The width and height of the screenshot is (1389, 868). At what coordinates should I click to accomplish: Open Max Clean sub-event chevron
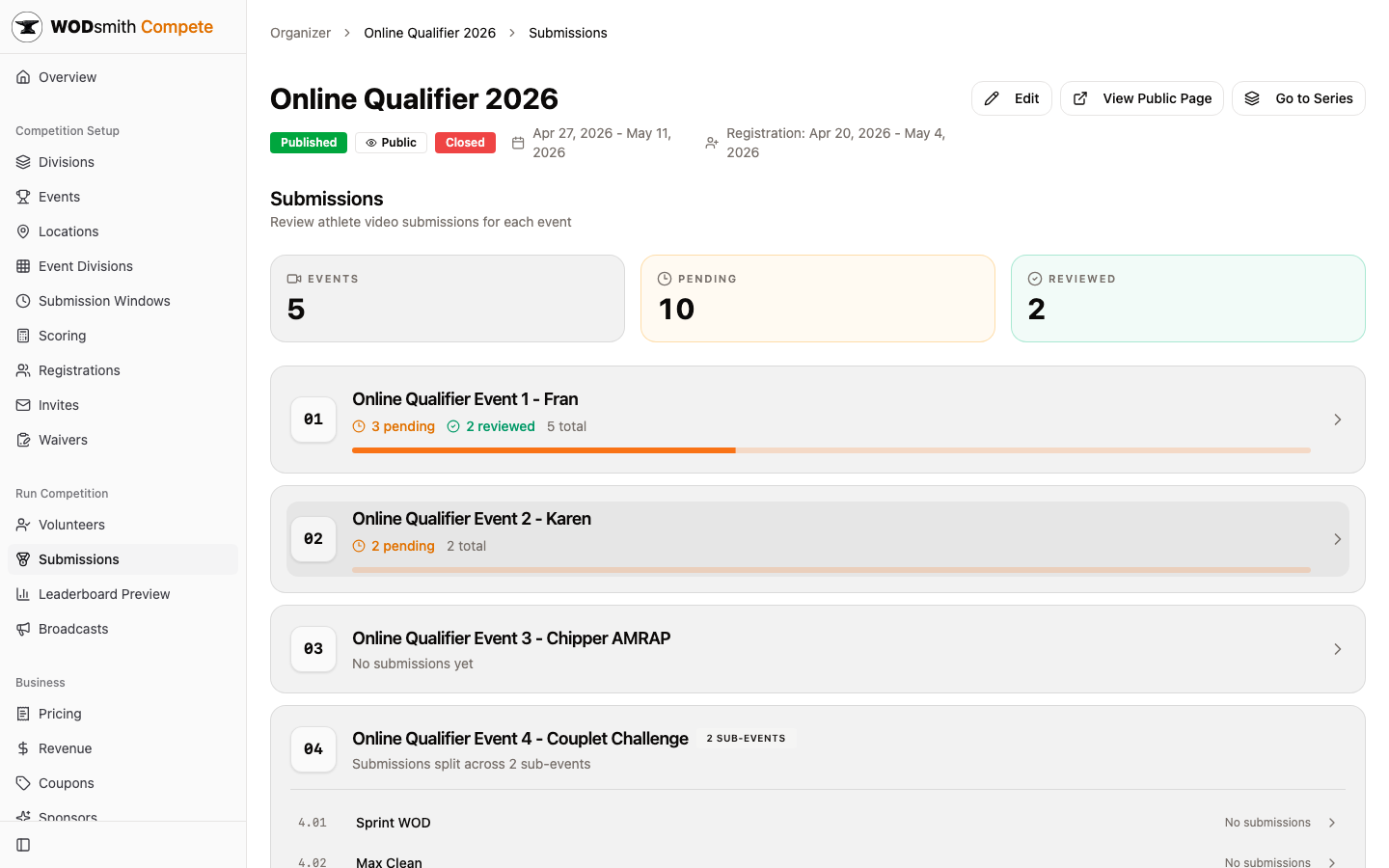1332,862
